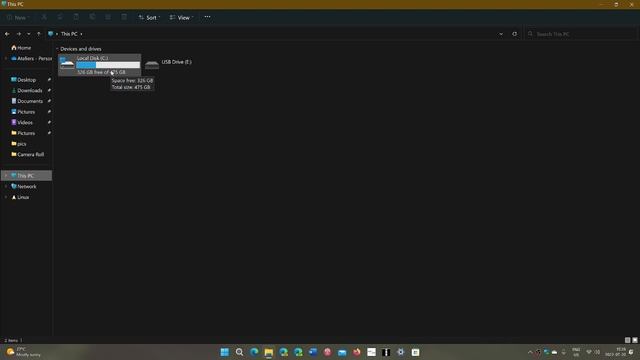640x360 pixels.
Task: Focus the Search This PC field
Action: 581,34
